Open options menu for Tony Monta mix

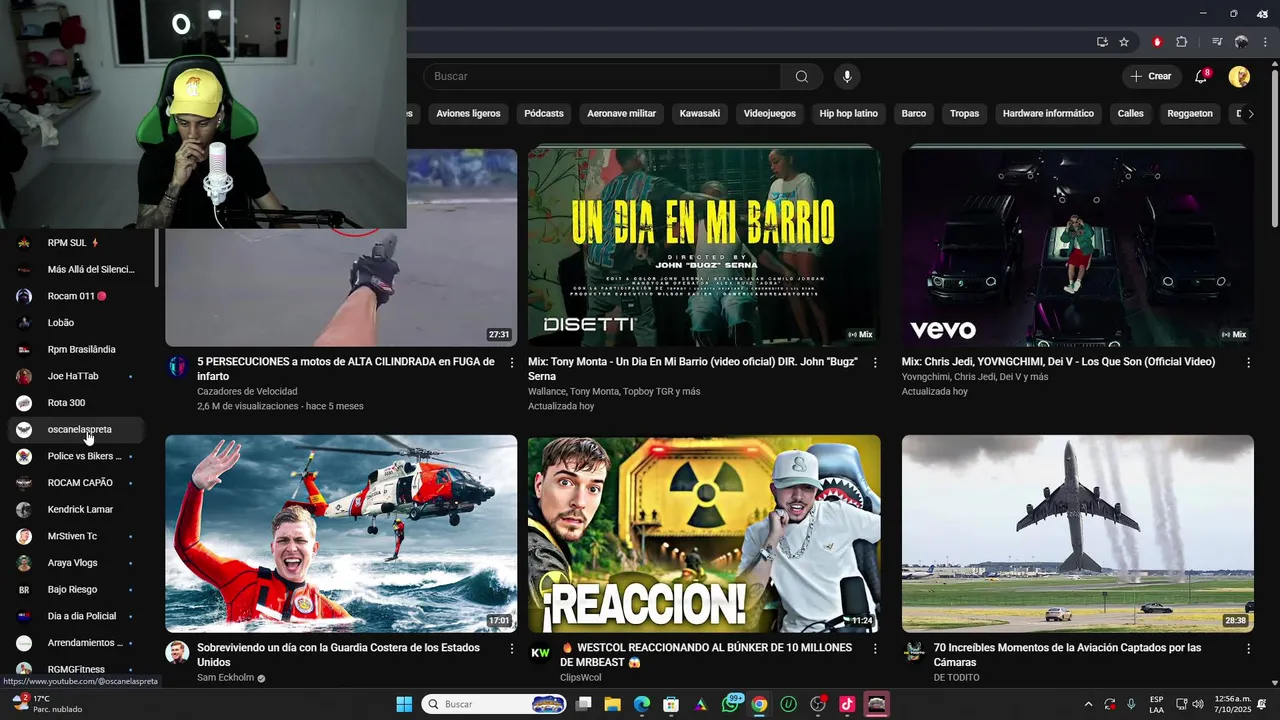click(x=875, y=363)
